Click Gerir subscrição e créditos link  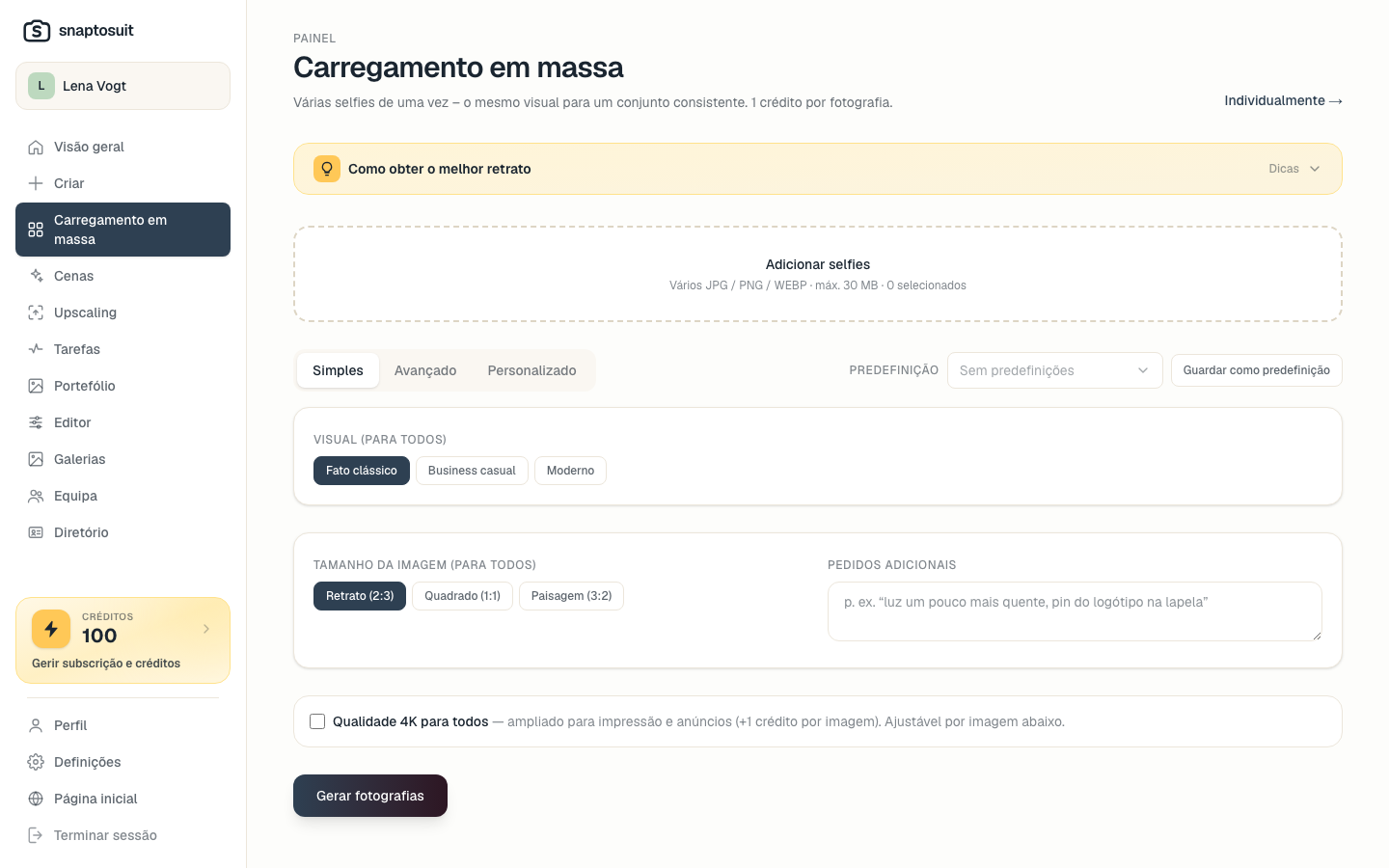106,664
